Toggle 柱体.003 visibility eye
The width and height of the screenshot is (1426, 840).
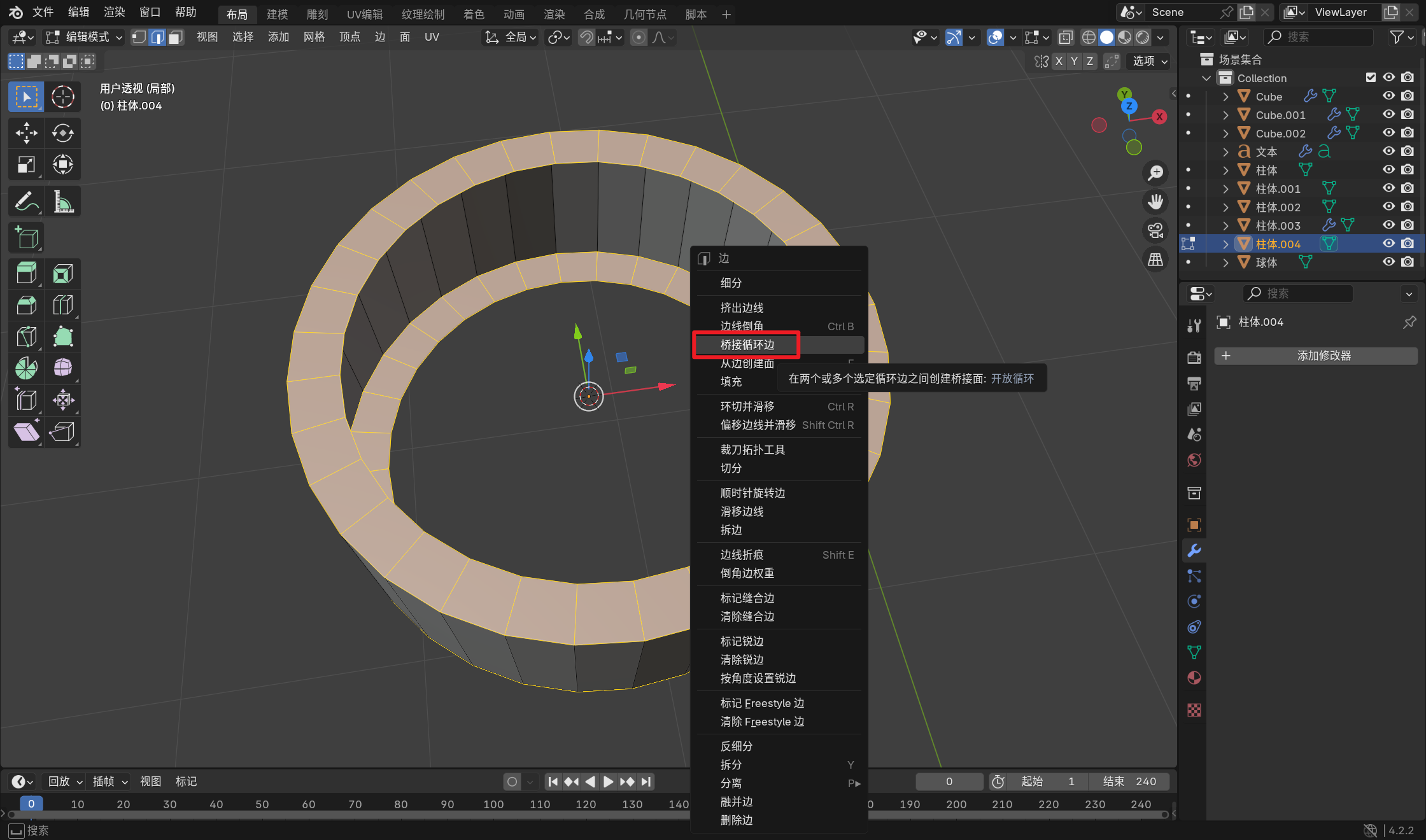click(x=1388, y=225)
